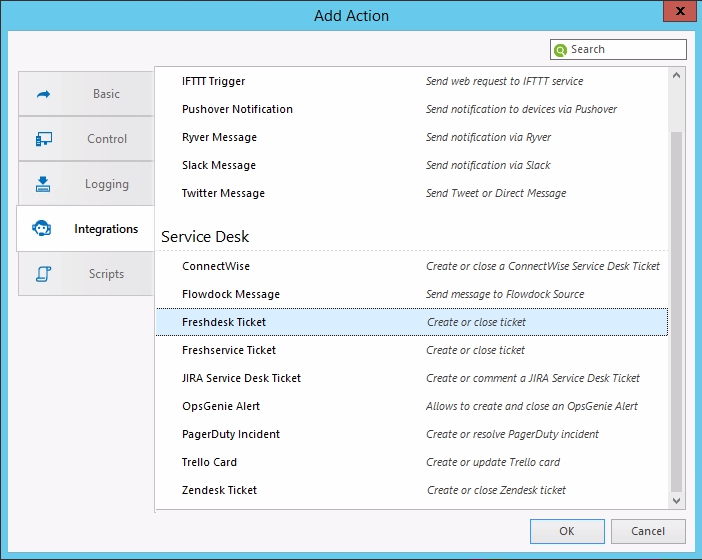
Task: Click 'Create or close a ConnectWise Service Desk Ticket'
Action: pyautogui.click(x=543, y=266)
